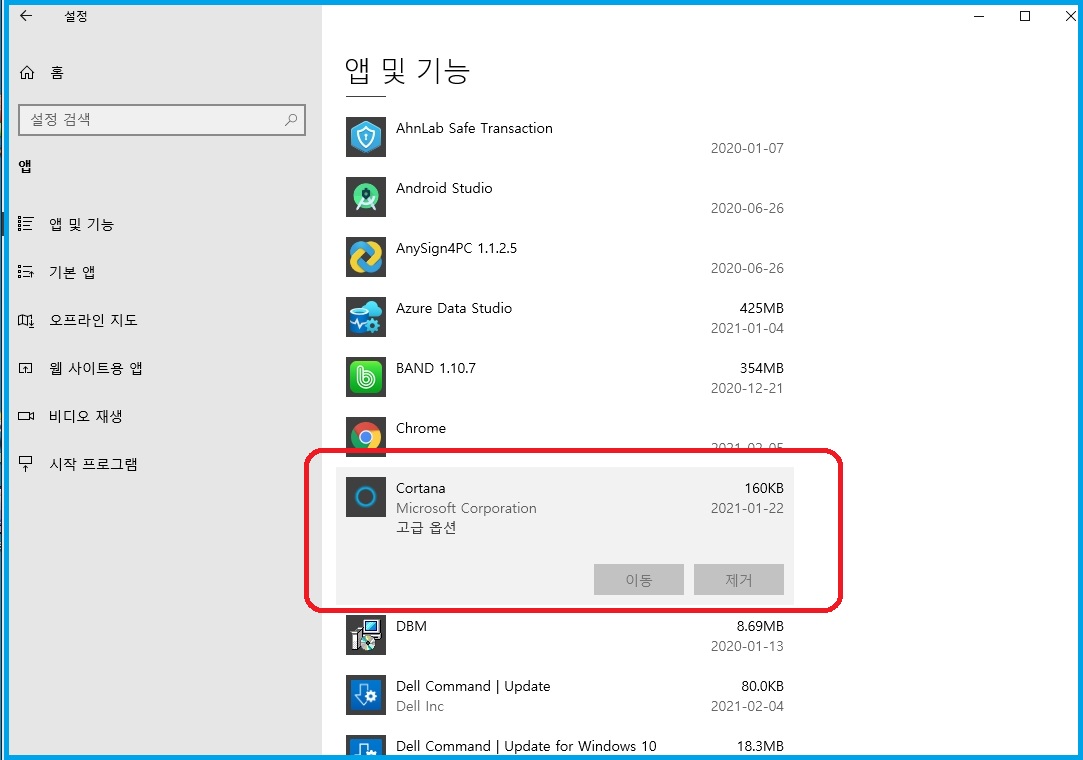The image size is (1083, 760).
Task: Select AnySign4PC 1.1.2.5 entry
Action: coord(457,248)
